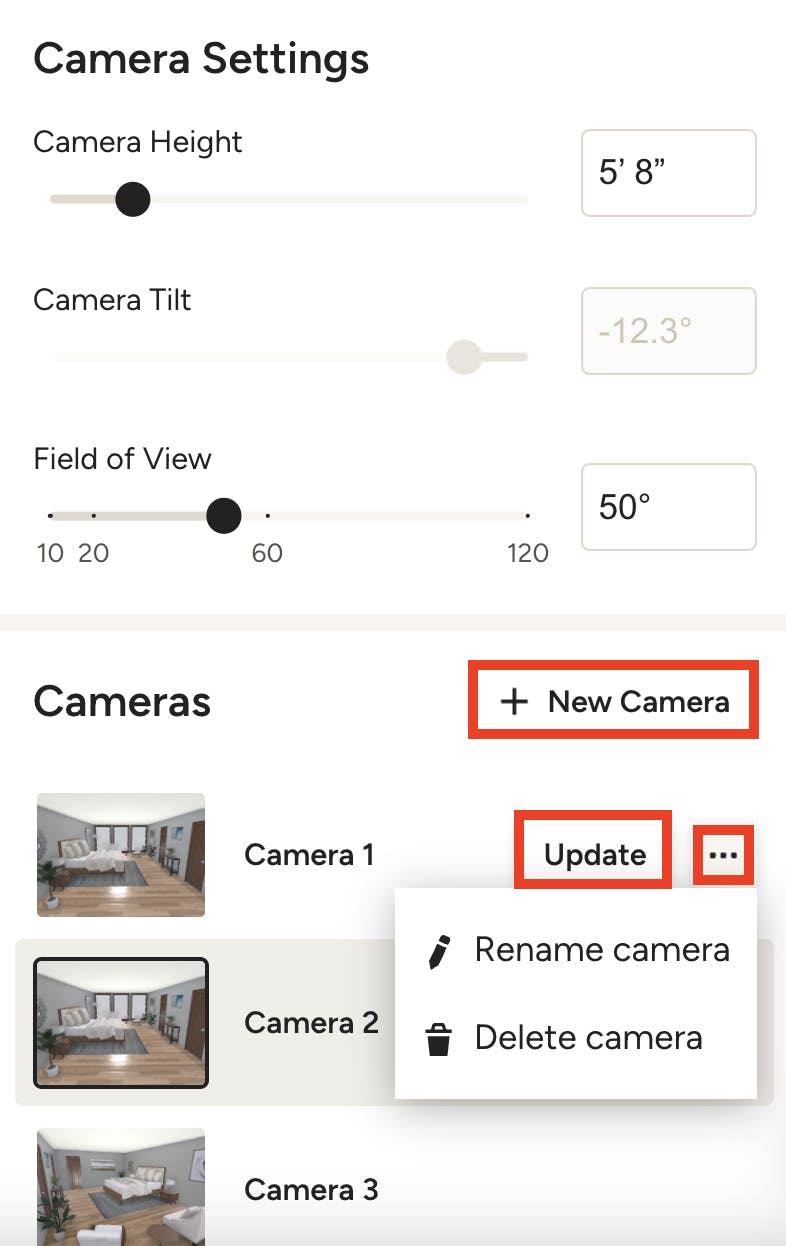The image size is (786, 1246).
Task: Click the Field of View slider knob
Action: tap(224, 516)
